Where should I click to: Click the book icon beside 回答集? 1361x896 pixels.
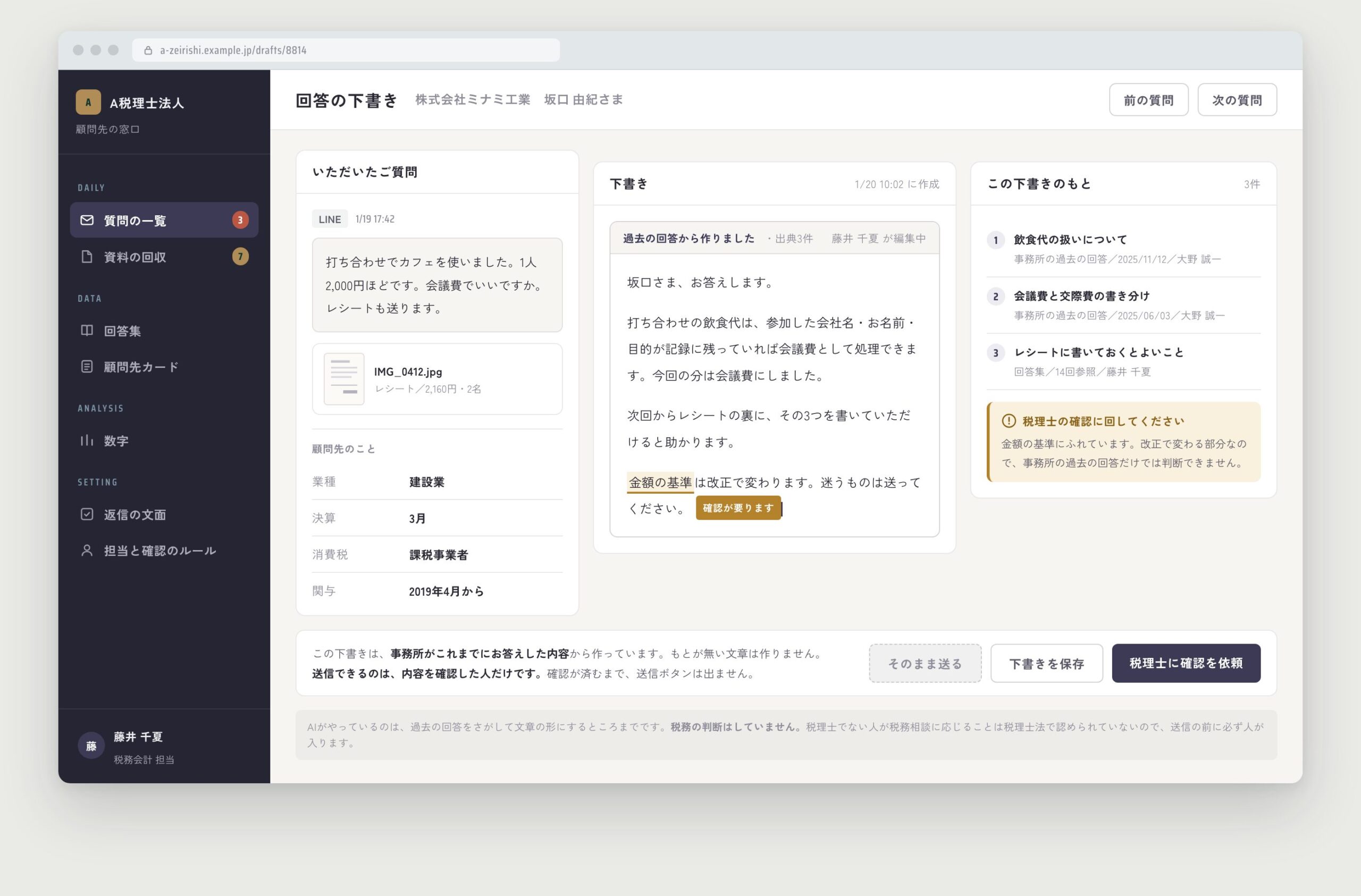(87, 331)
